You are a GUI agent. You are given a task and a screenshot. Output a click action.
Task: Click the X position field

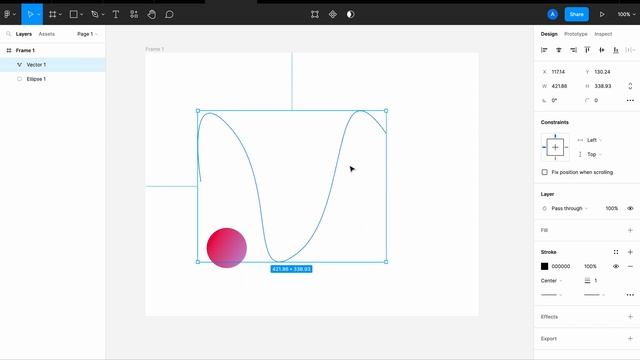point(561,72)
